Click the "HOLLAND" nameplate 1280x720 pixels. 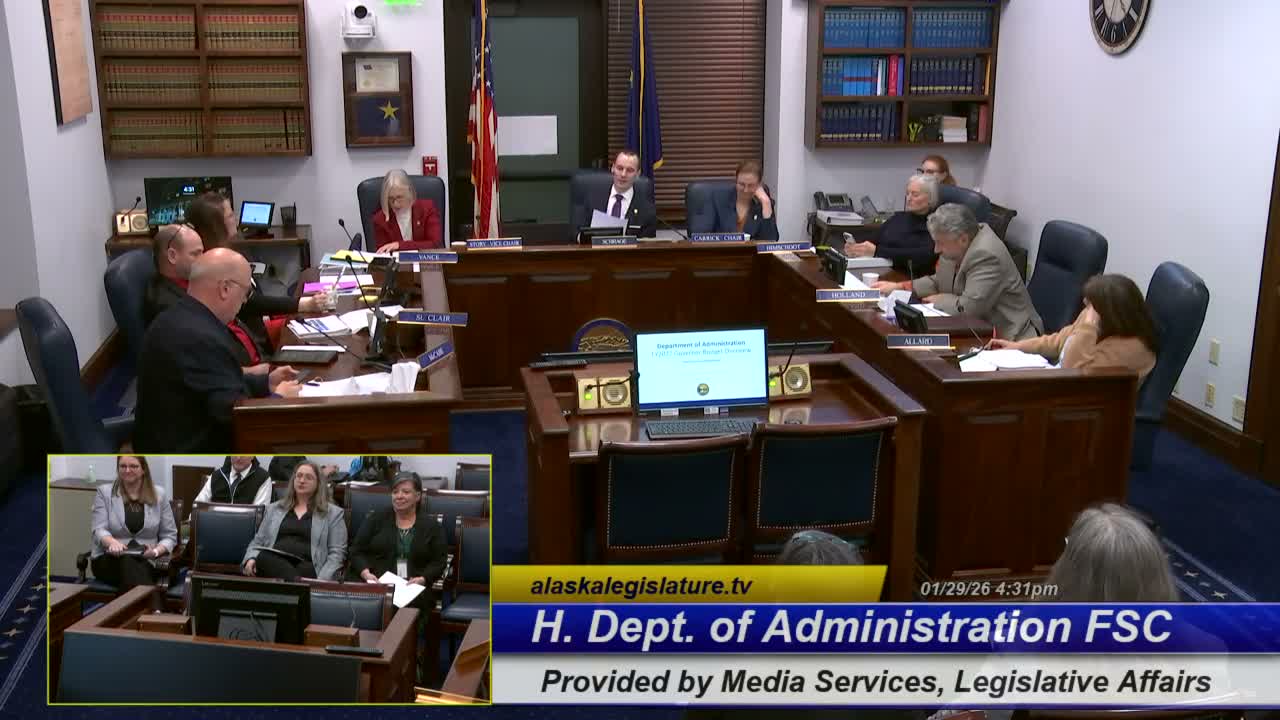(x=848, y=295)
